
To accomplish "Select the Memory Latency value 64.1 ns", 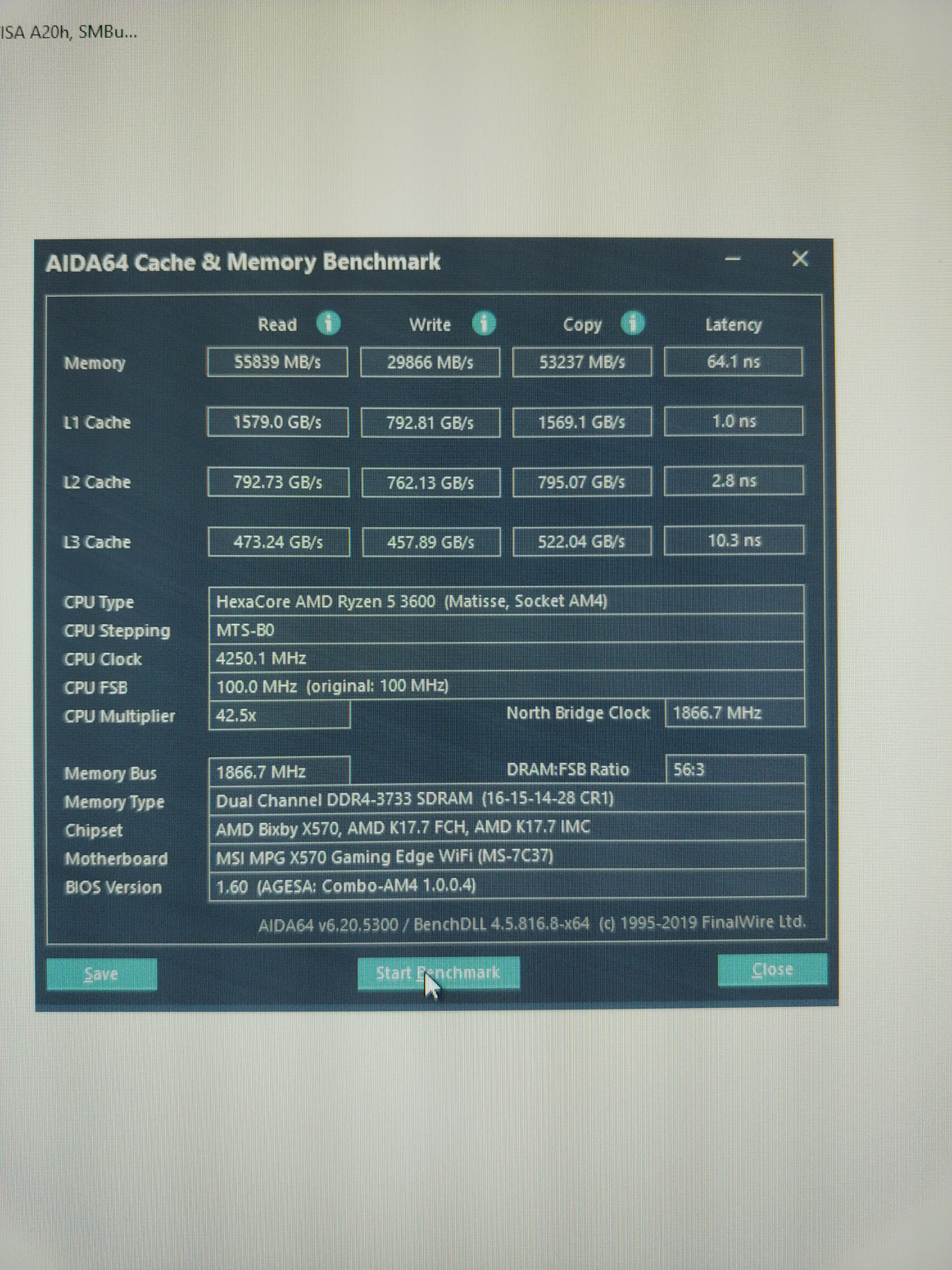I will tap(733, 362).
